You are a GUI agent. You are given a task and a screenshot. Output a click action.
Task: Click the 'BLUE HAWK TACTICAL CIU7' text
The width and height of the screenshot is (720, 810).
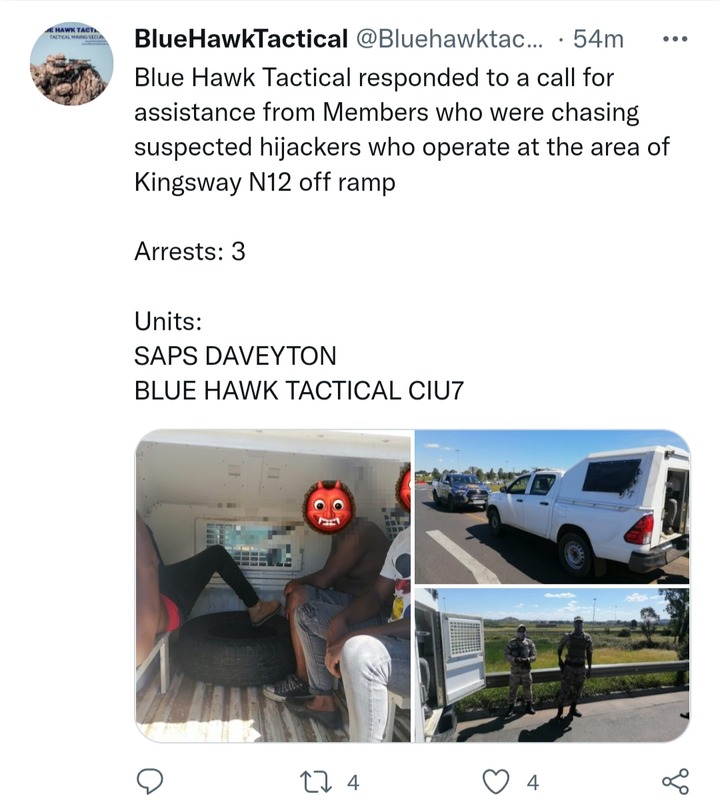pos(299,391)
